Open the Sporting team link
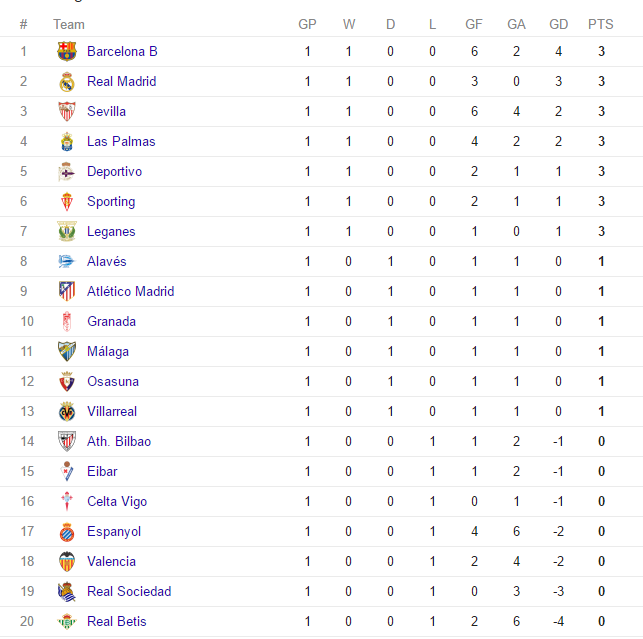 [111, 201]
